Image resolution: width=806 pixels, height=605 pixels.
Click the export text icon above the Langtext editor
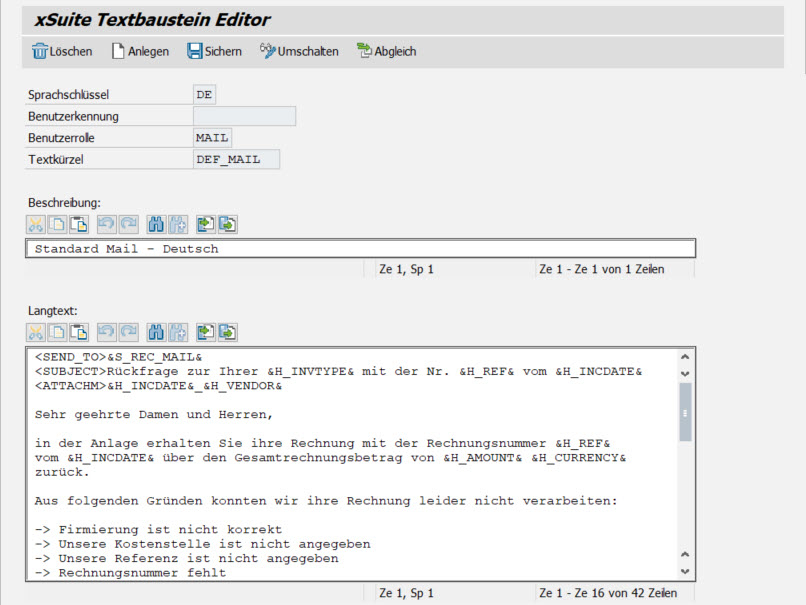228,332
